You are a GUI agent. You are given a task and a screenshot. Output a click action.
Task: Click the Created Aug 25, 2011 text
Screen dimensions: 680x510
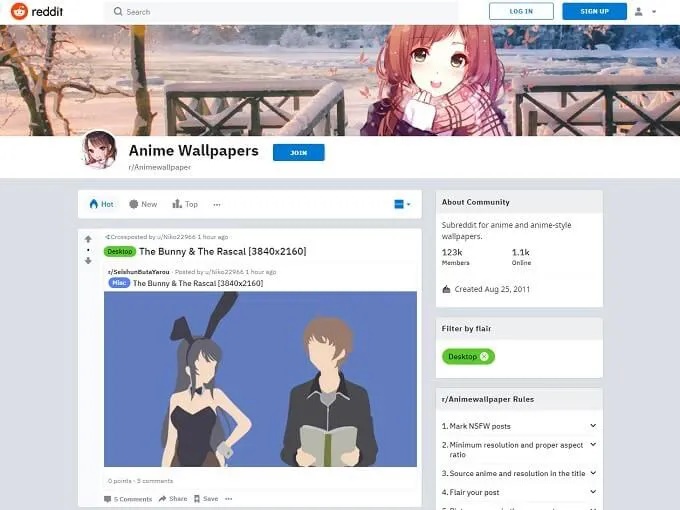[x=492, y=289]
